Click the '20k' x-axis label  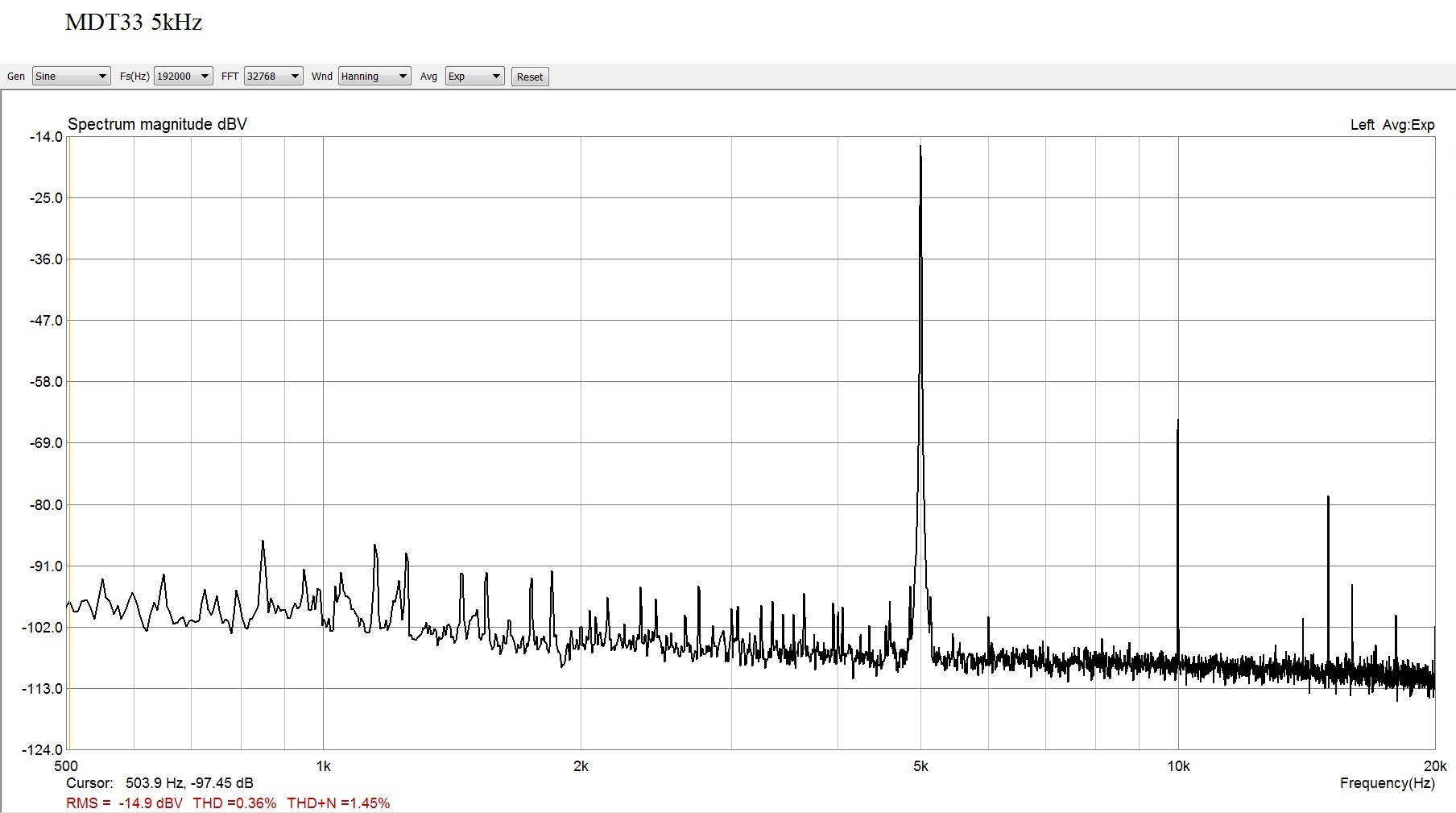tap(1435, 766)
